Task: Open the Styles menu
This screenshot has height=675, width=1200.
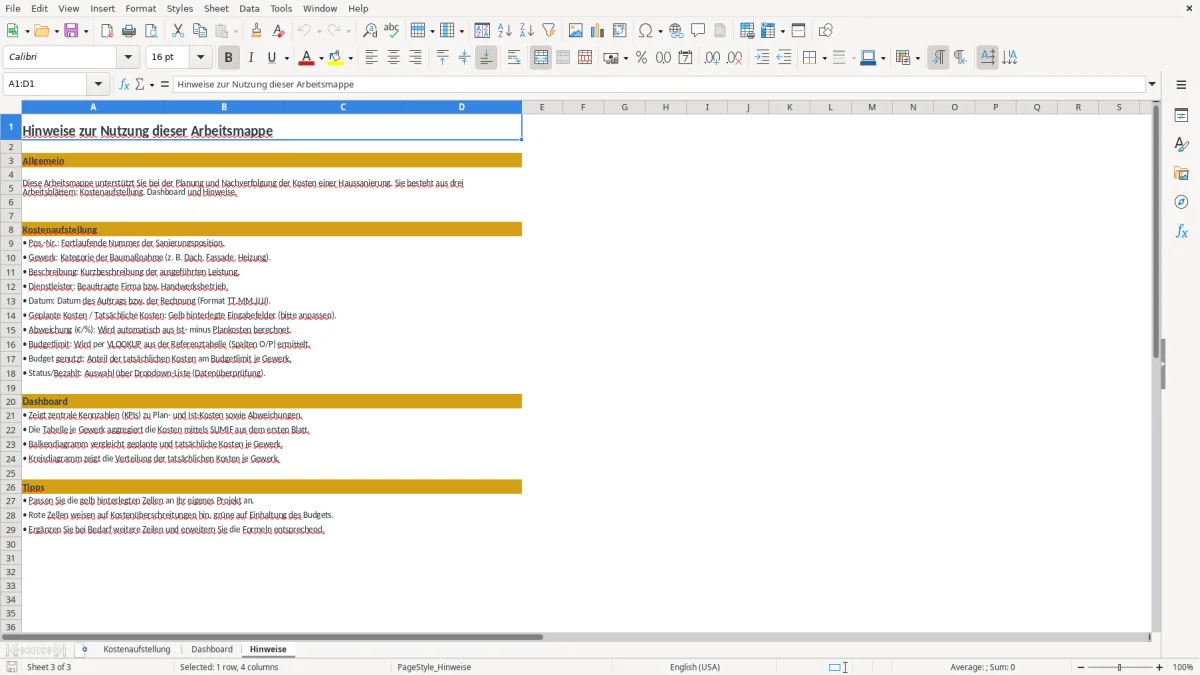Action: coord(180,8)
